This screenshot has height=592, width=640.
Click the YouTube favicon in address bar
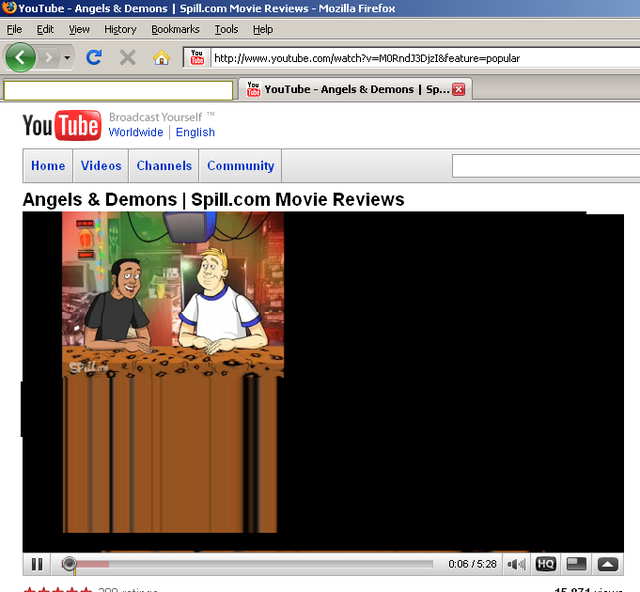[x=197, y=58]
